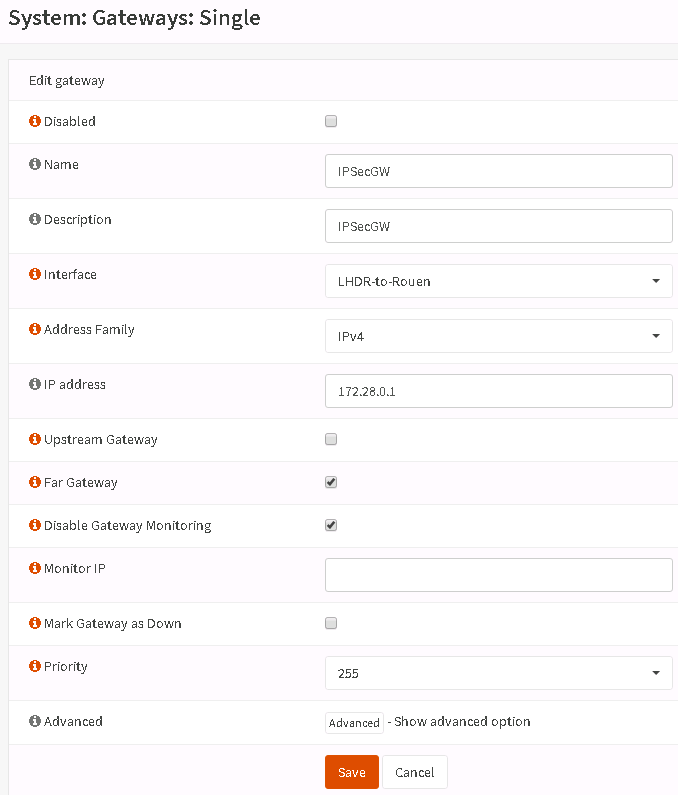Tick the Disabled checkbox

[x=331, y=121]
